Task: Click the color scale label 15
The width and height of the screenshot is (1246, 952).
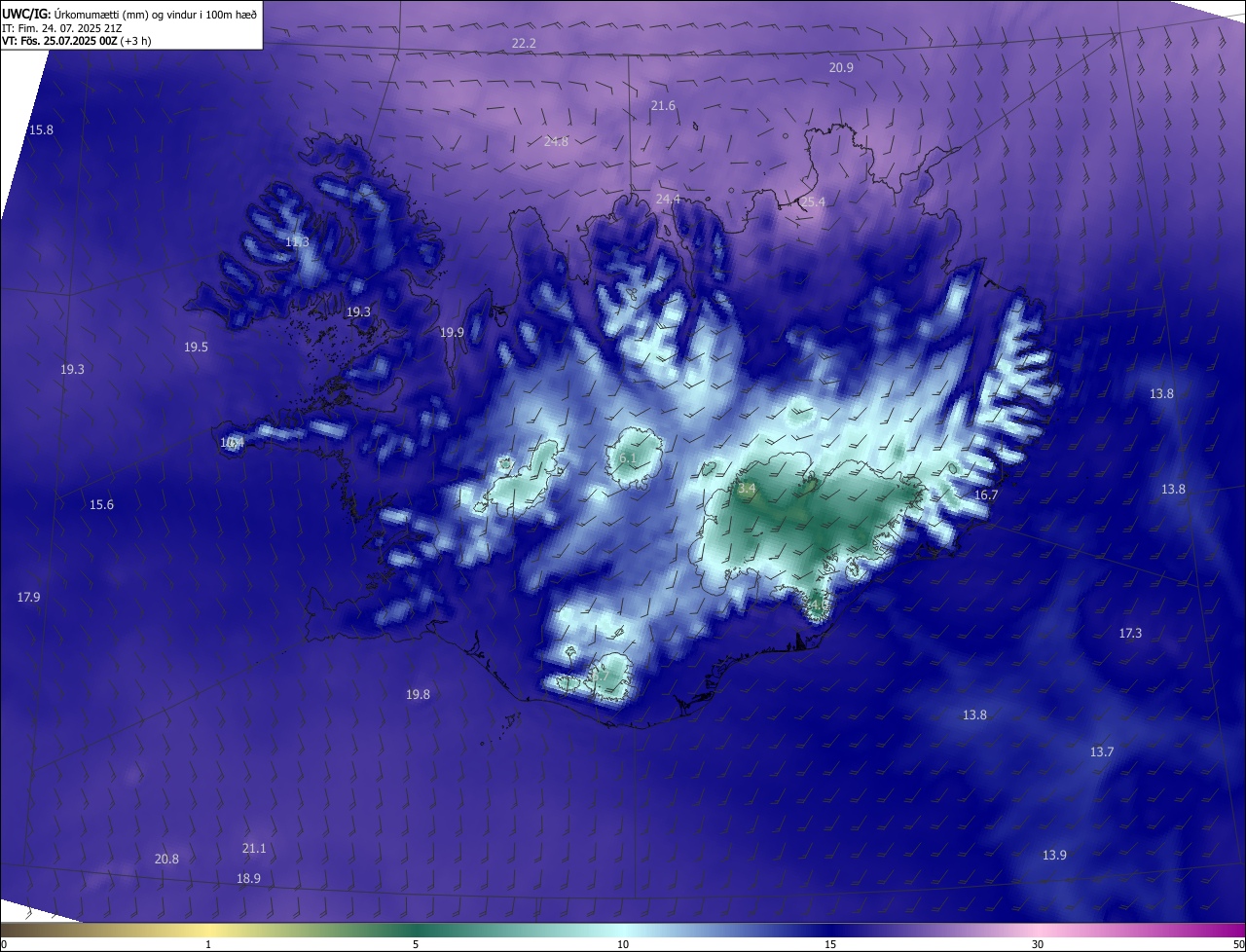Action: [830, 944]
